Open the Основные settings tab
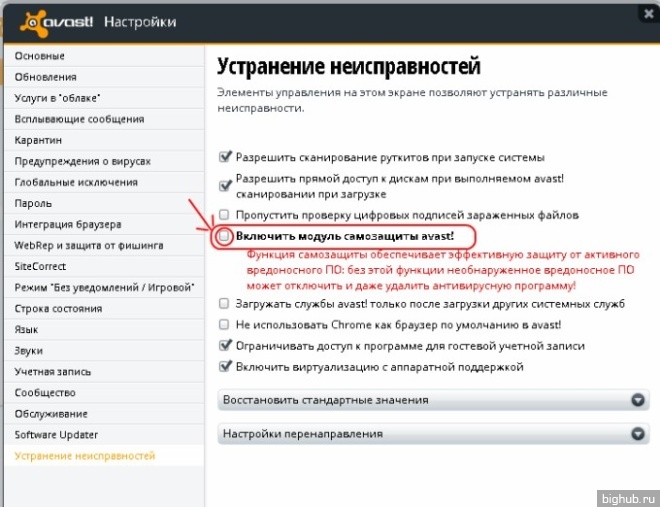Image resolution: width=660 pixels, height=507 pixels. 40,56
